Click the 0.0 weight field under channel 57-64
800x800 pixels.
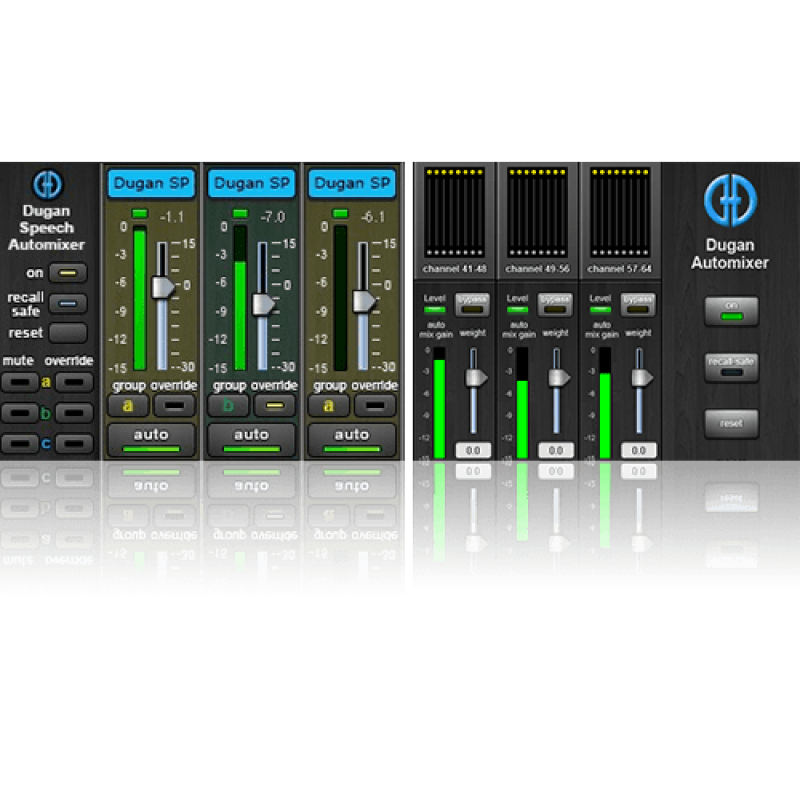[638, 451]
